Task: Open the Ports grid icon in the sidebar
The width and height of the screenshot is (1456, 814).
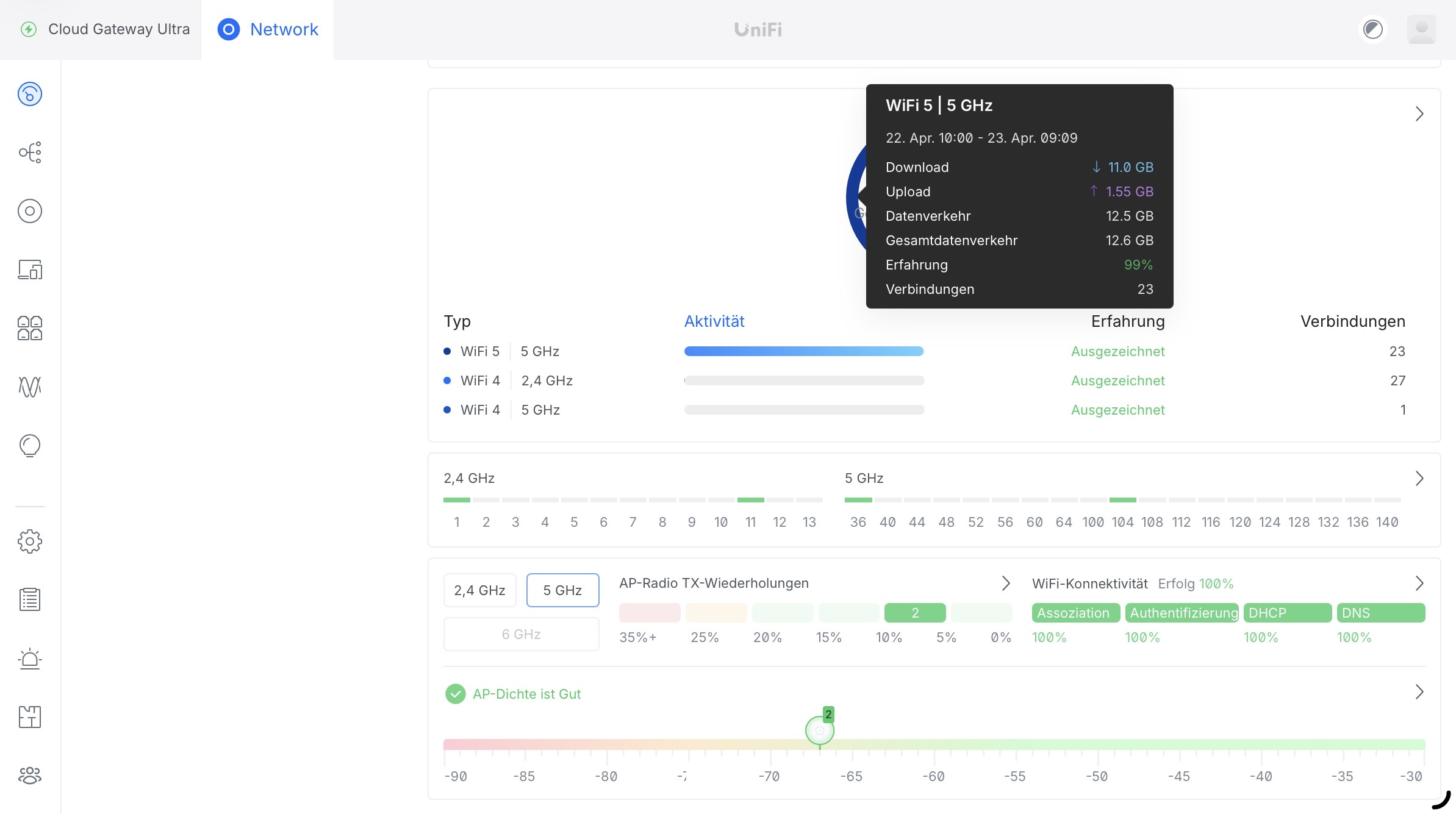Action: (x=30, y=328)
